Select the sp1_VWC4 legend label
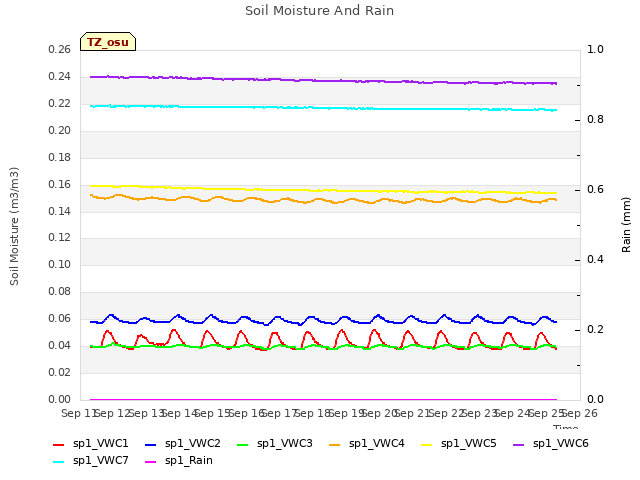This screenshot has width=640, height=480. point(376,444)
